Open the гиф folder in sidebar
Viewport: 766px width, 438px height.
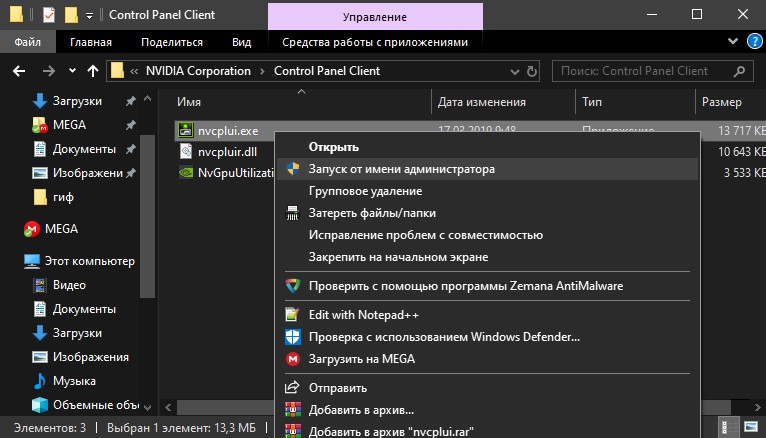(63, 197)
